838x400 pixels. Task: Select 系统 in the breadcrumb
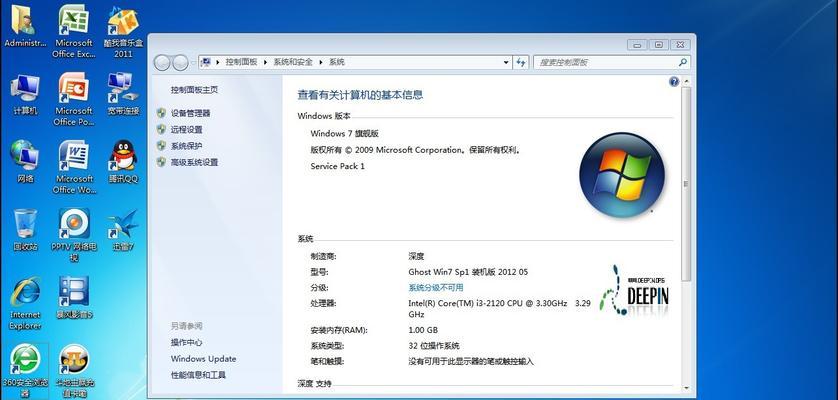click(x=337, y=62)
